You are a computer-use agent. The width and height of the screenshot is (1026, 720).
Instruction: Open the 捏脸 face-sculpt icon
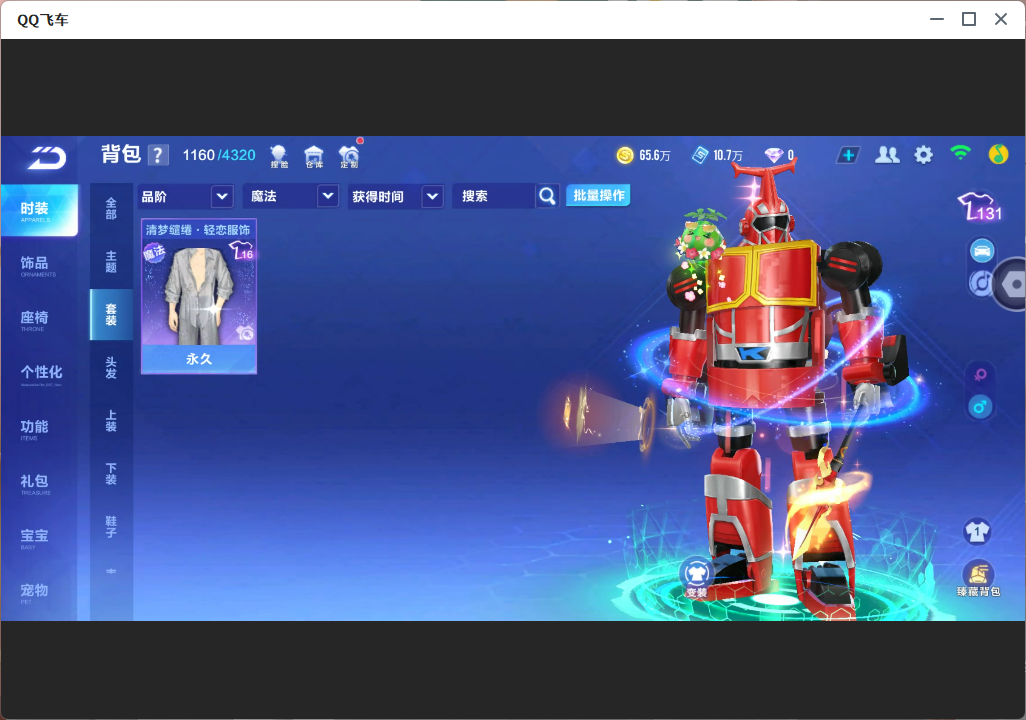point(279,156)
